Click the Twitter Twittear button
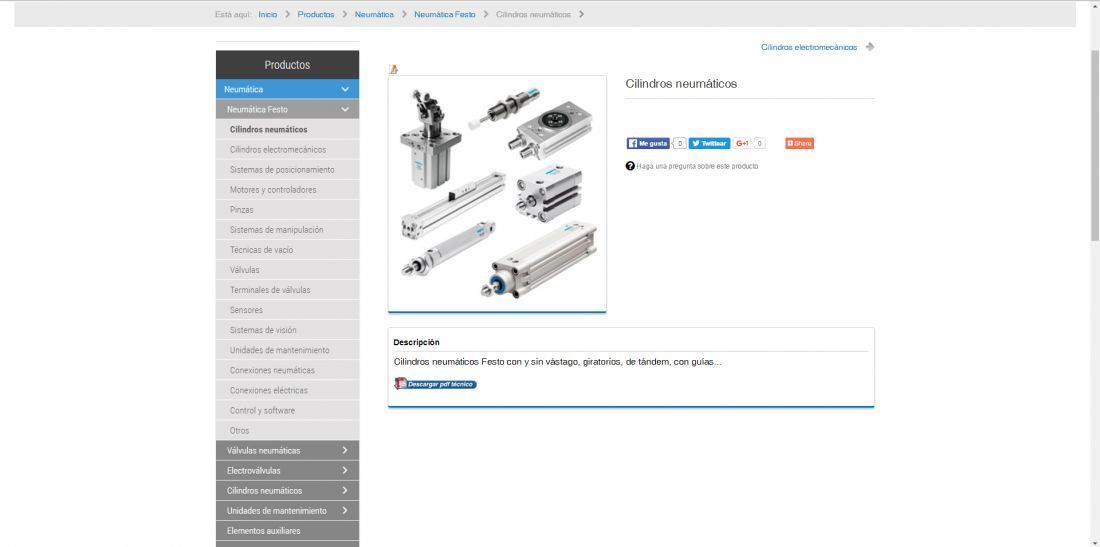The image size is (1100, 547). point(709,143)
